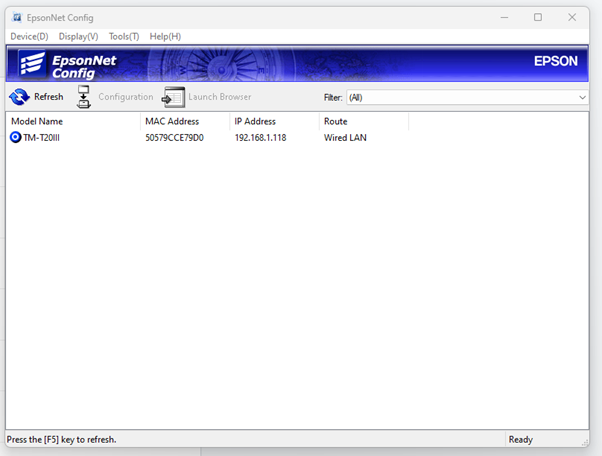Open the Device(D) menu
Viewport: 602px width, 456px height.
pyautogui.click(x=29, y=36)
